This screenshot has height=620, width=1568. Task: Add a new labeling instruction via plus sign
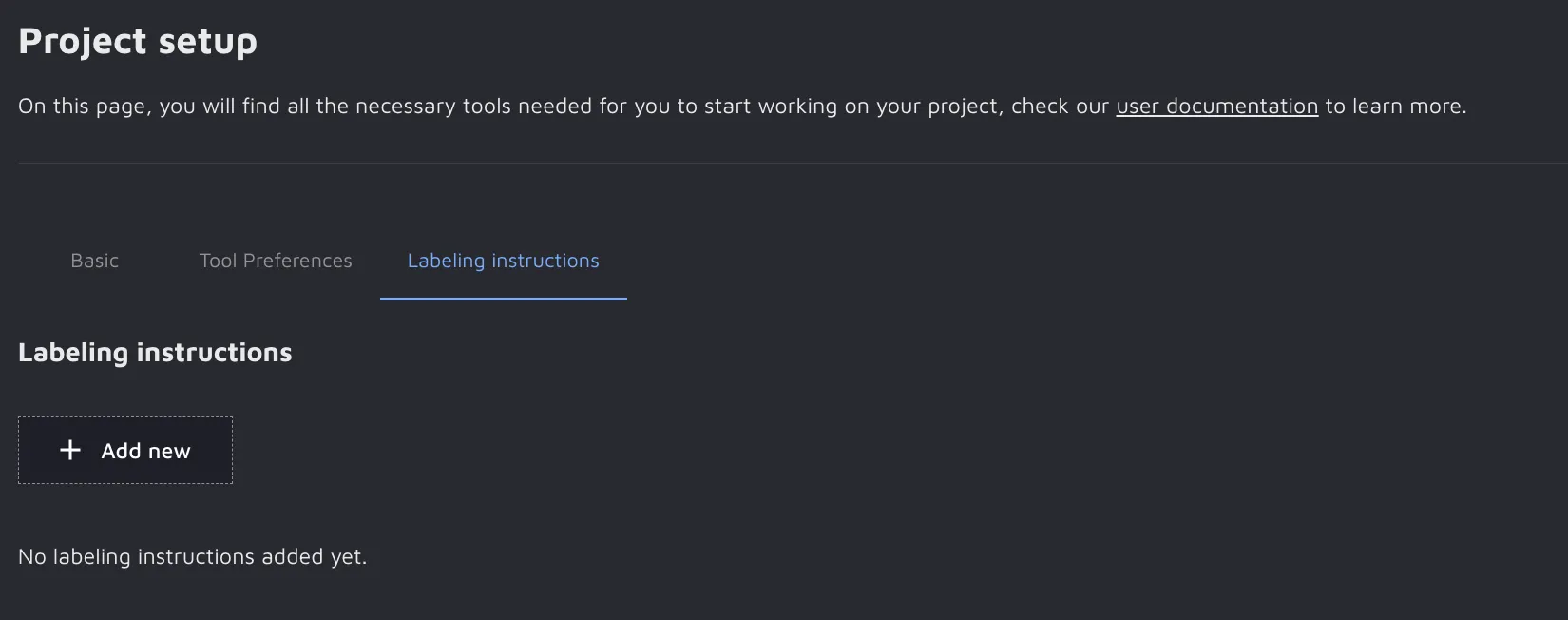[70, 450]
